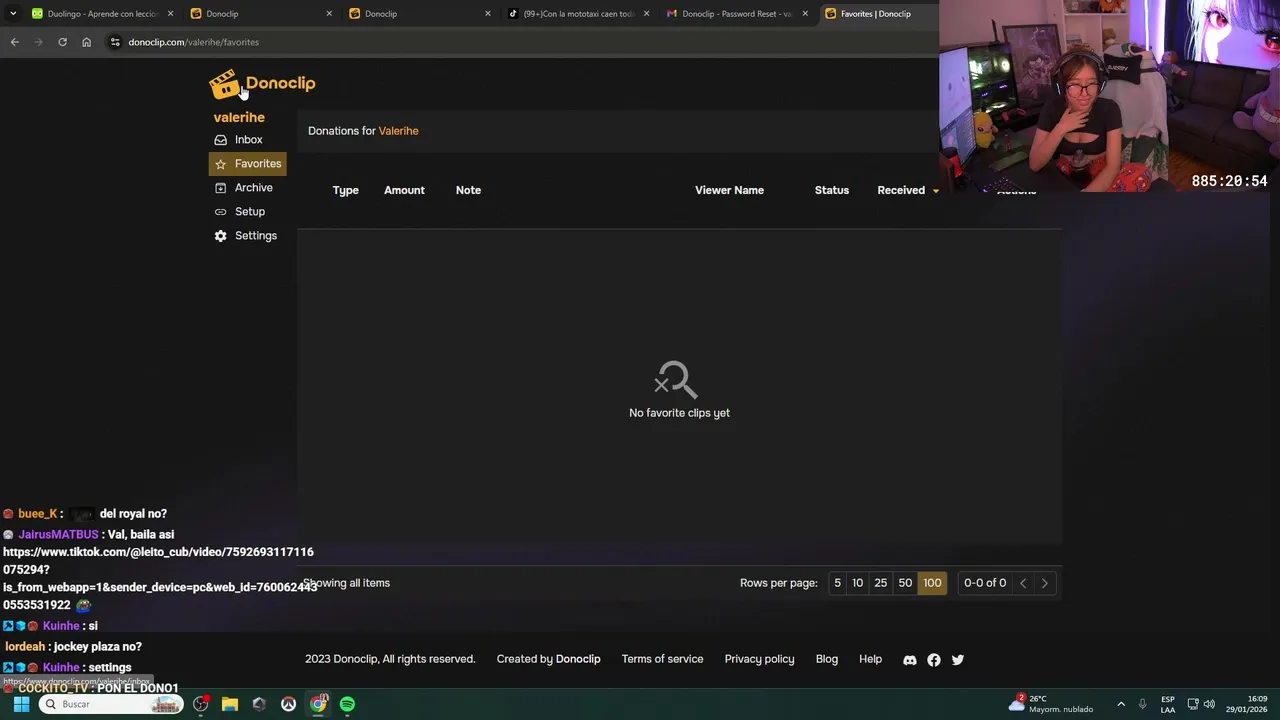Sort by the Type column header
Screen dimensions: 1280x720
click(345, 190)
